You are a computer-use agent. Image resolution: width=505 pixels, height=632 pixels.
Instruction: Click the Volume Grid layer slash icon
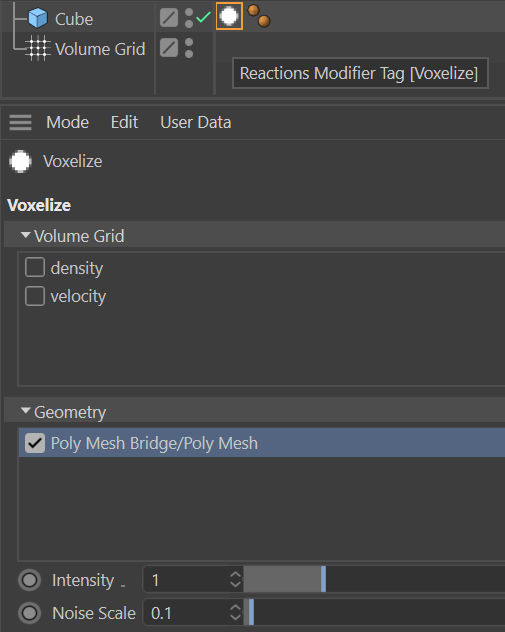(169, 48)
